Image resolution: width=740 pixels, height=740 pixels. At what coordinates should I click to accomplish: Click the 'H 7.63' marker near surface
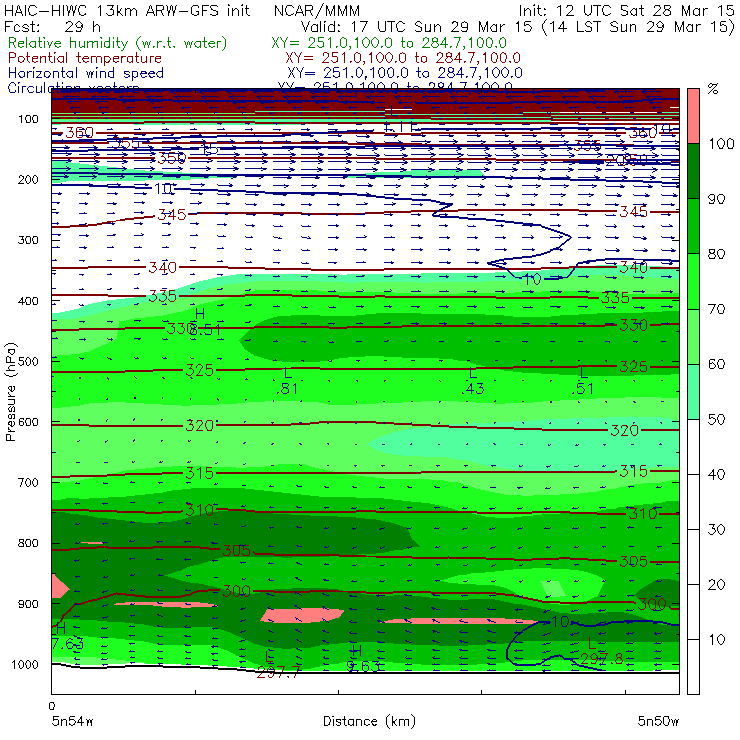point(67,636)
